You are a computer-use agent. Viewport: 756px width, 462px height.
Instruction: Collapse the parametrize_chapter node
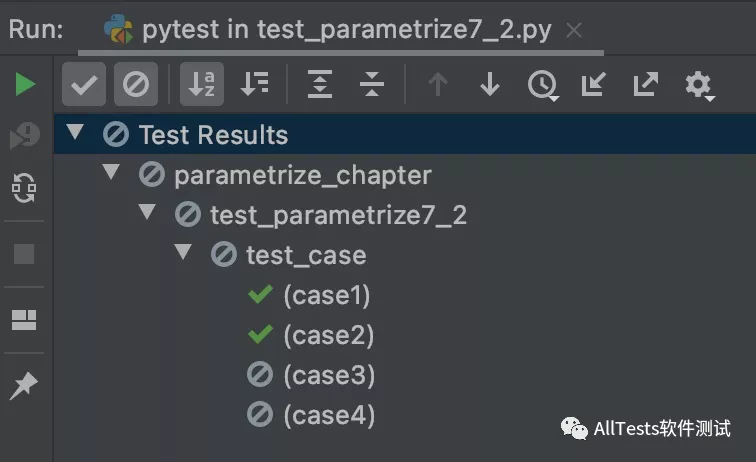(111, 173)
